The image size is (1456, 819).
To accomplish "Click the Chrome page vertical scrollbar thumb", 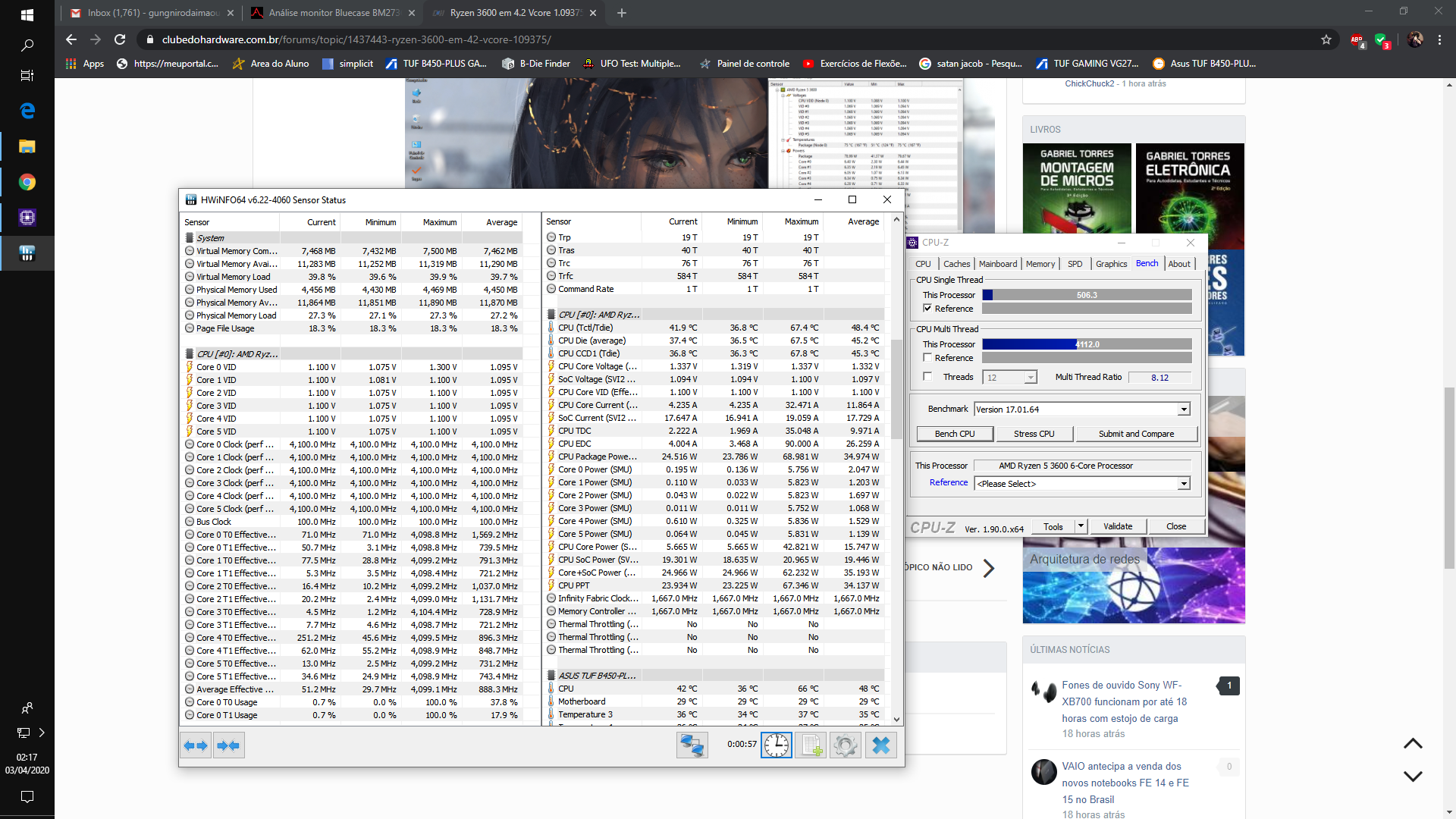I will (1449, 478).
